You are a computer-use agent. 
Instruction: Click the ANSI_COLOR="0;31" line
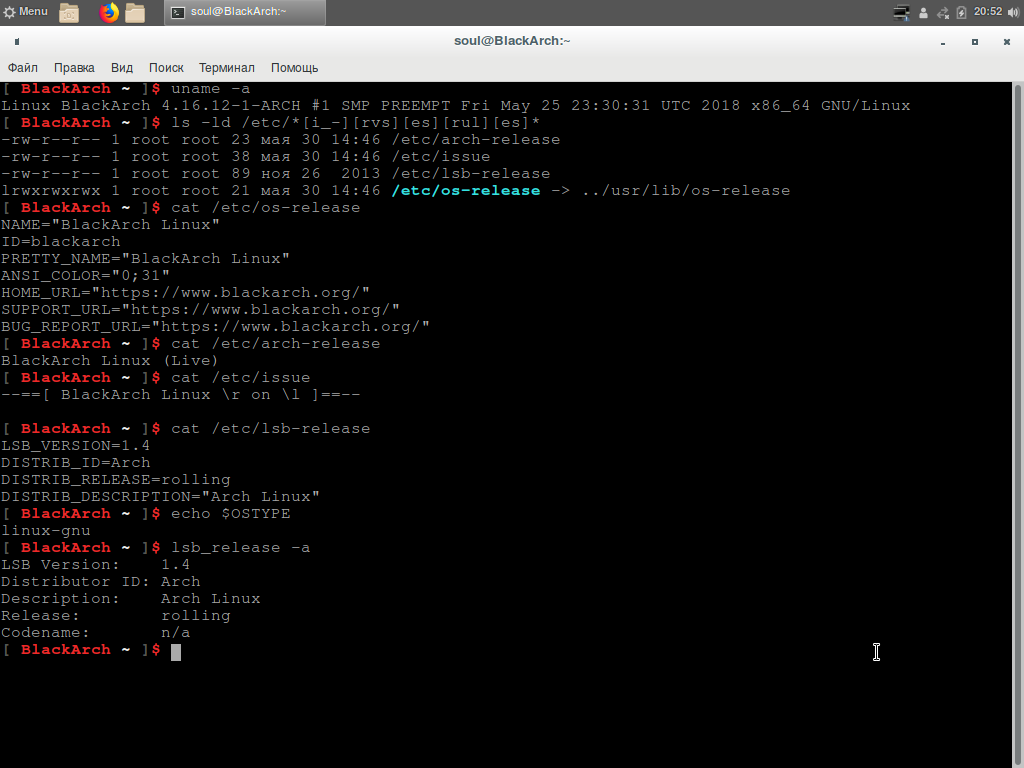[86, 276]
